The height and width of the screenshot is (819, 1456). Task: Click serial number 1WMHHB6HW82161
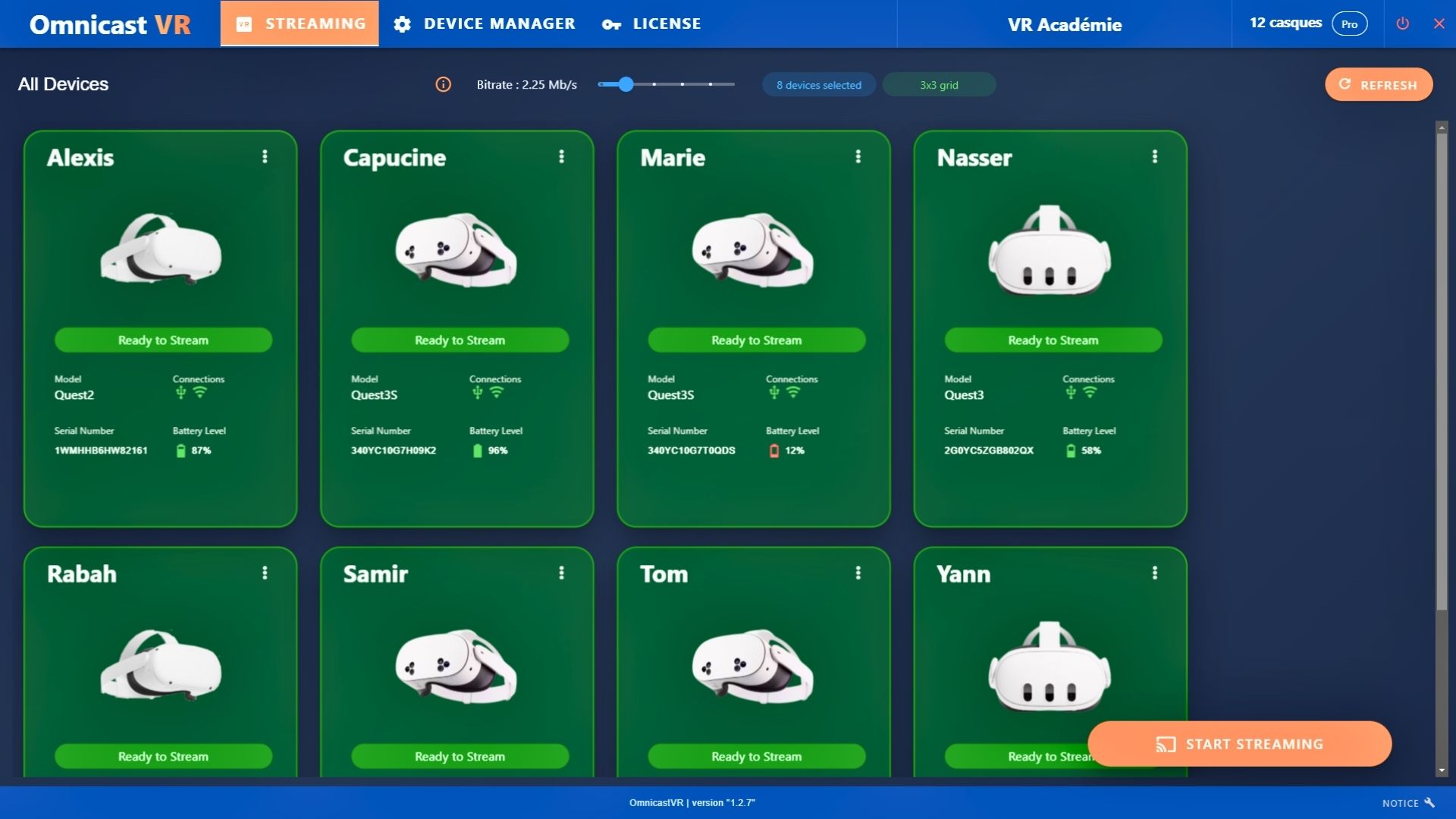coord(101,450)
